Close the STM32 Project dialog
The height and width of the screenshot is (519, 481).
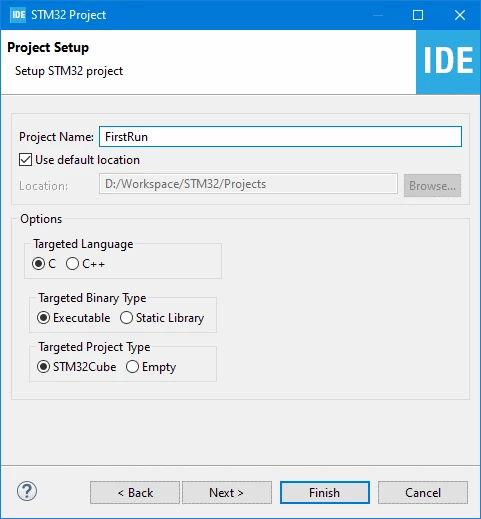pyautogui.click(x=460, y=15)
